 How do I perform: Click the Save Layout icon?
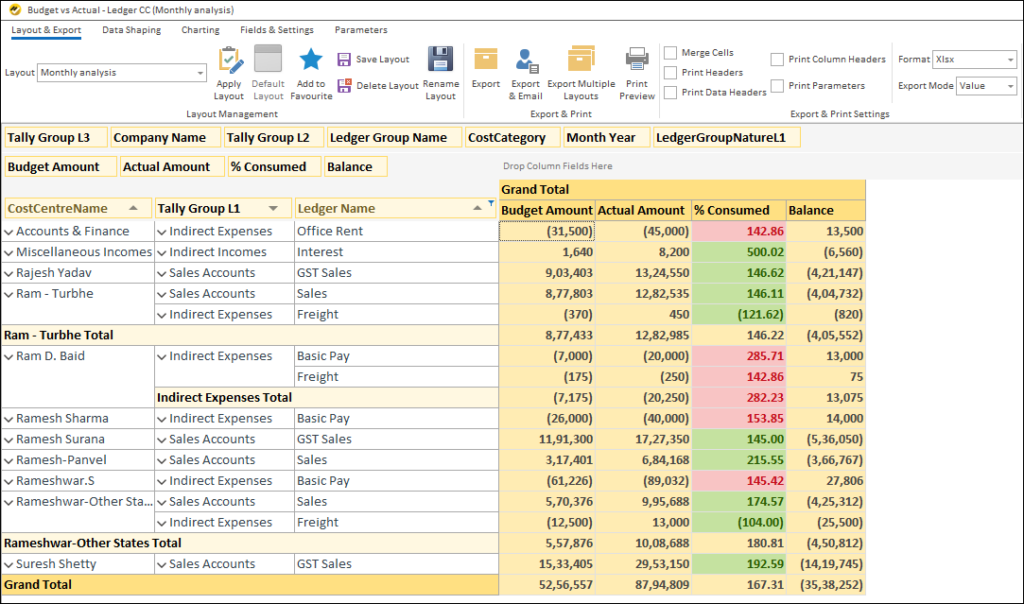pyautogui.click(x=344, y=60)
